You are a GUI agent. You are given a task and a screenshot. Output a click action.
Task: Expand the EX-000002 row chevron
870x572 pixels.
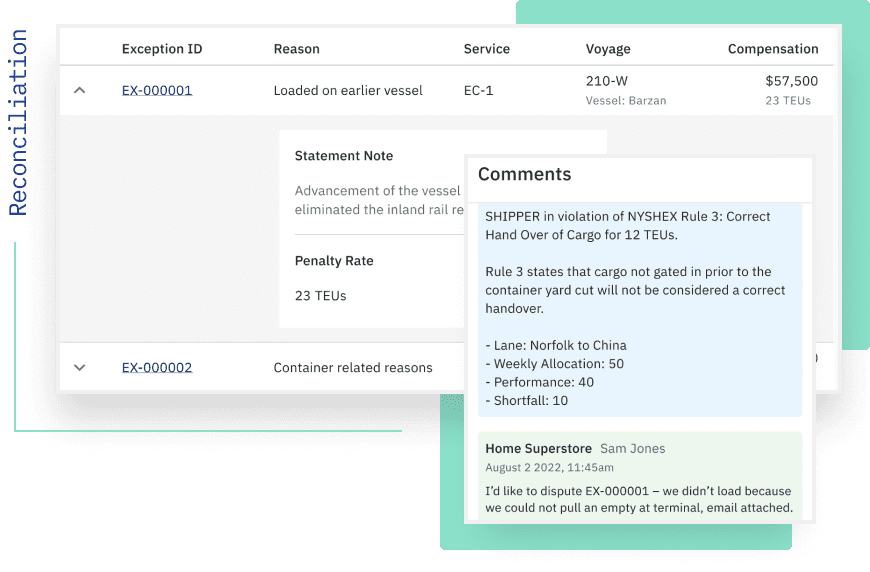point(80,367)
